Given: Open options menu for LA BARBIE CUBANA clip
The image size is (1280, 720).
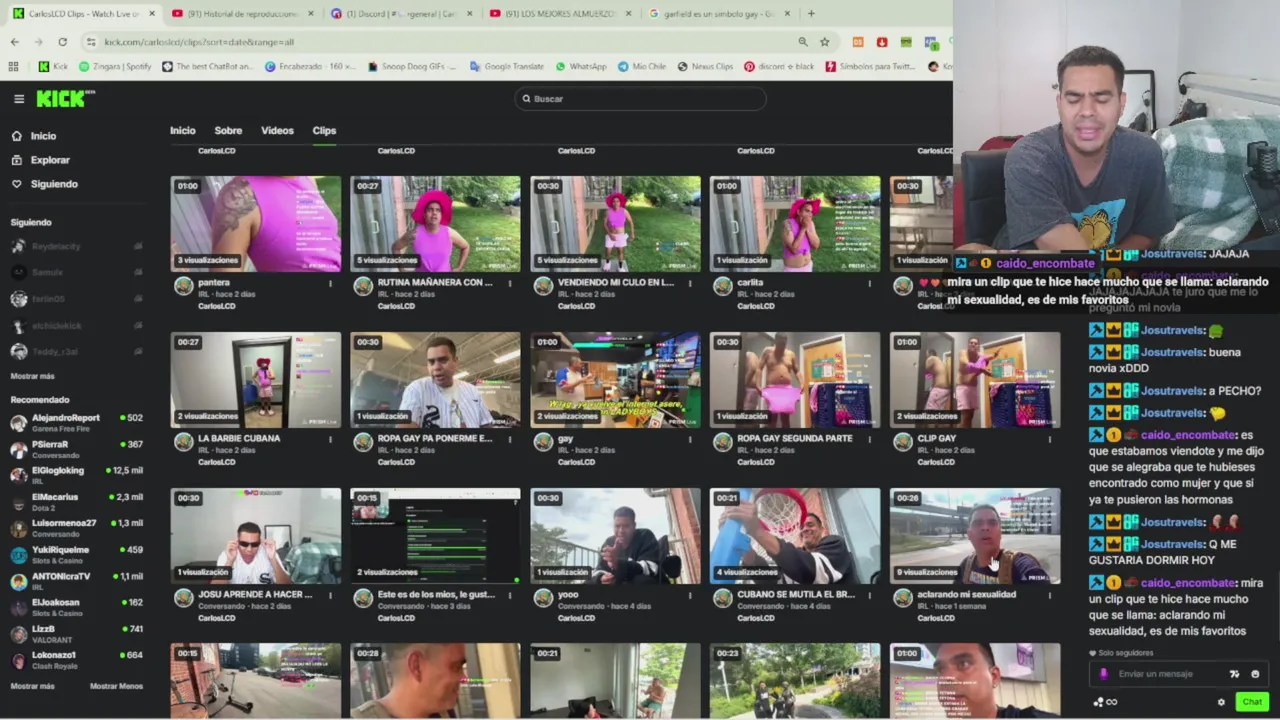Looking at the screenshot, I should pyautogui.click(x=330, y=439).
